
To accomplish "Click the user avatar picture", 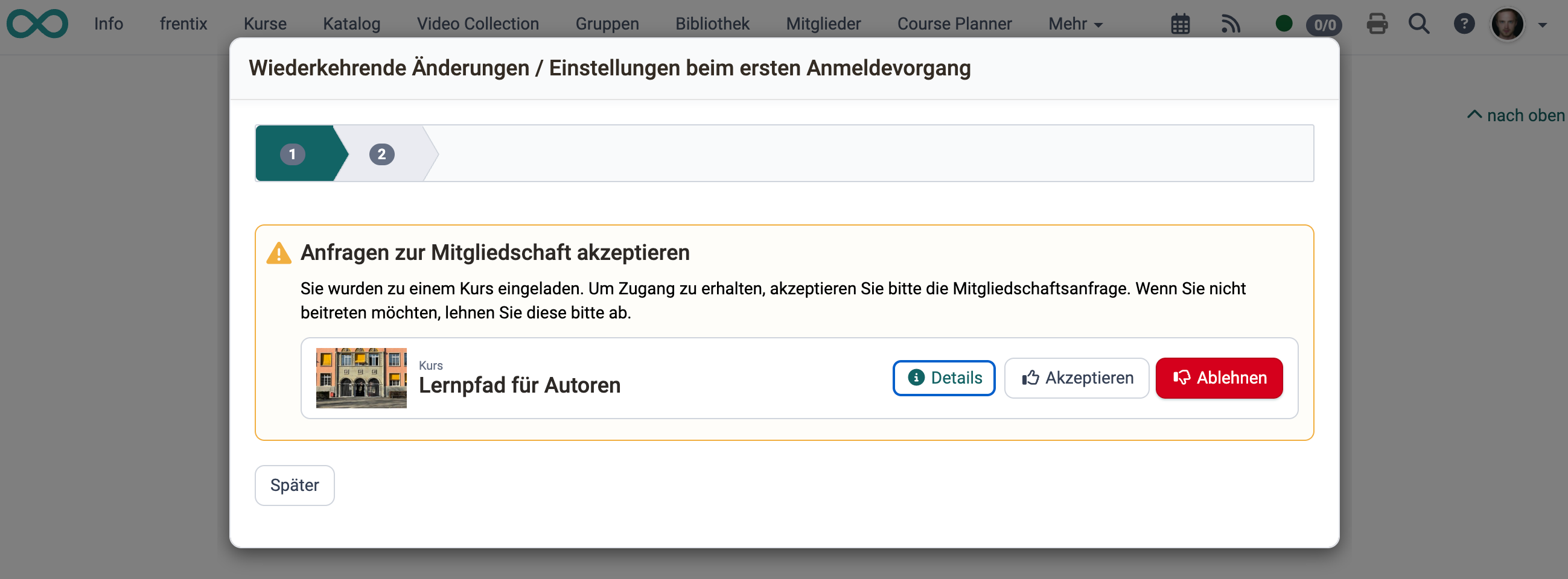I will pyautogui.click(x=1507, y=24).
